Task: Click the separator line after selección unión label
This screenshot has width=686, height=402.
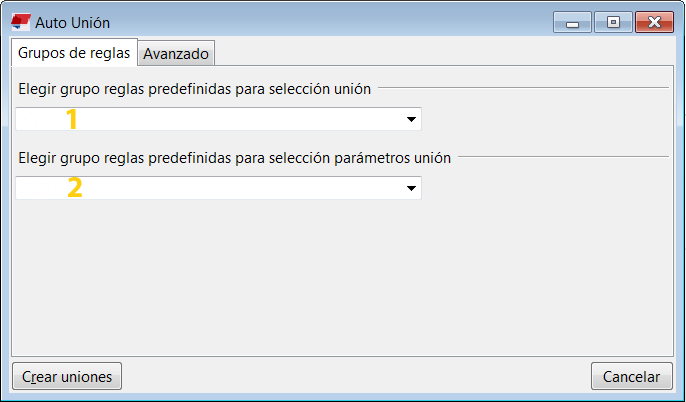Action: click(523, 87)
